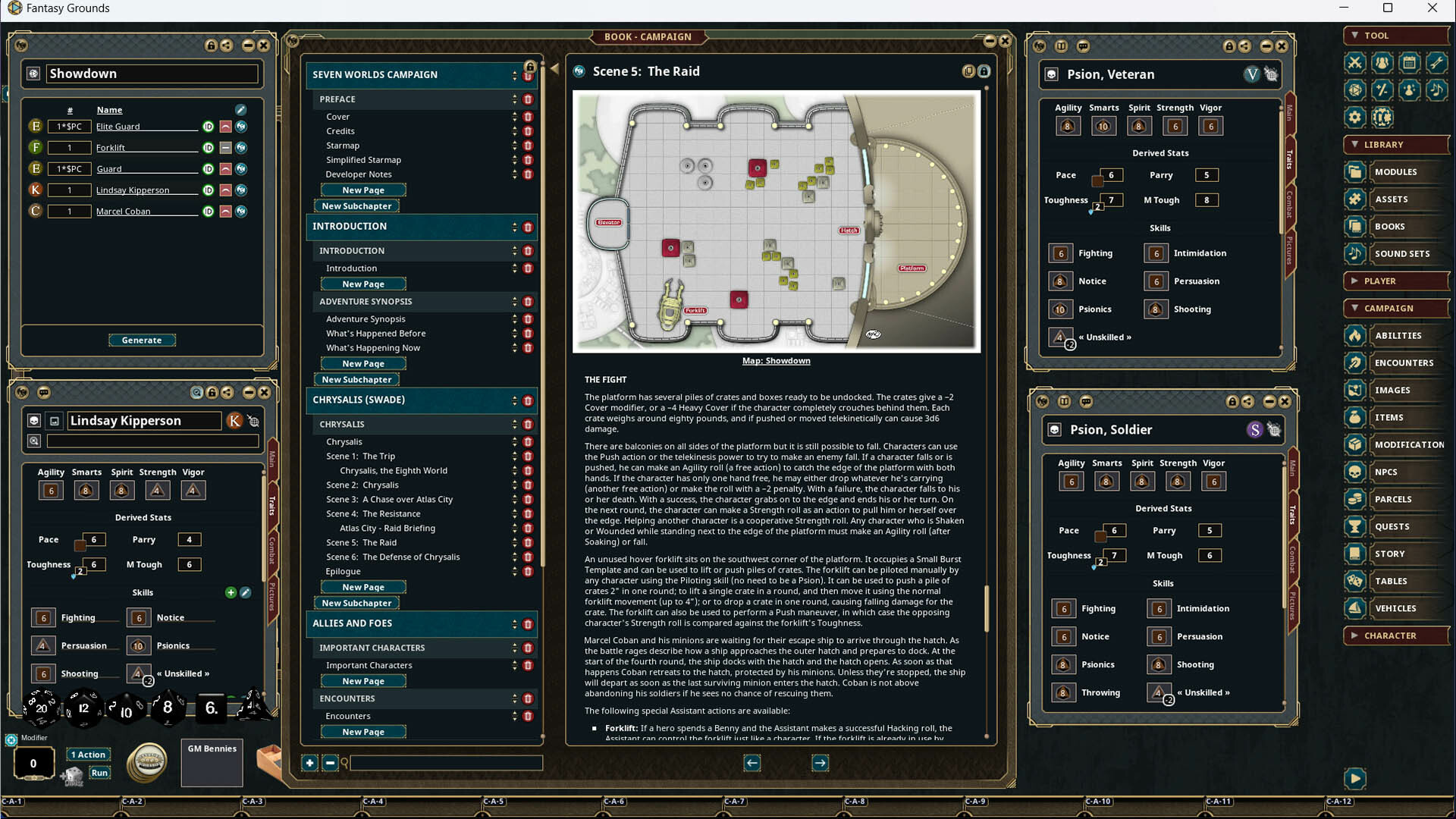Open Options via the wrench icon
This screenshot has height=819, width=1456.
[x=1437, y=63]
